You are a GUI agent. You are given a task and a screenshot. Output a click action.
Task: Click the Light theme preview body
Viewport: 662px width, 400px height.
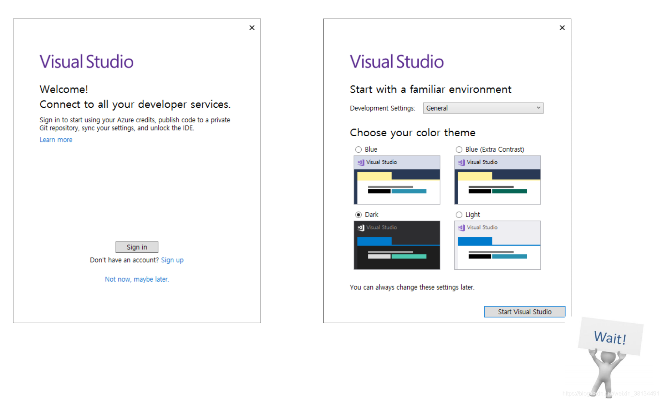[x=497, y=251]
